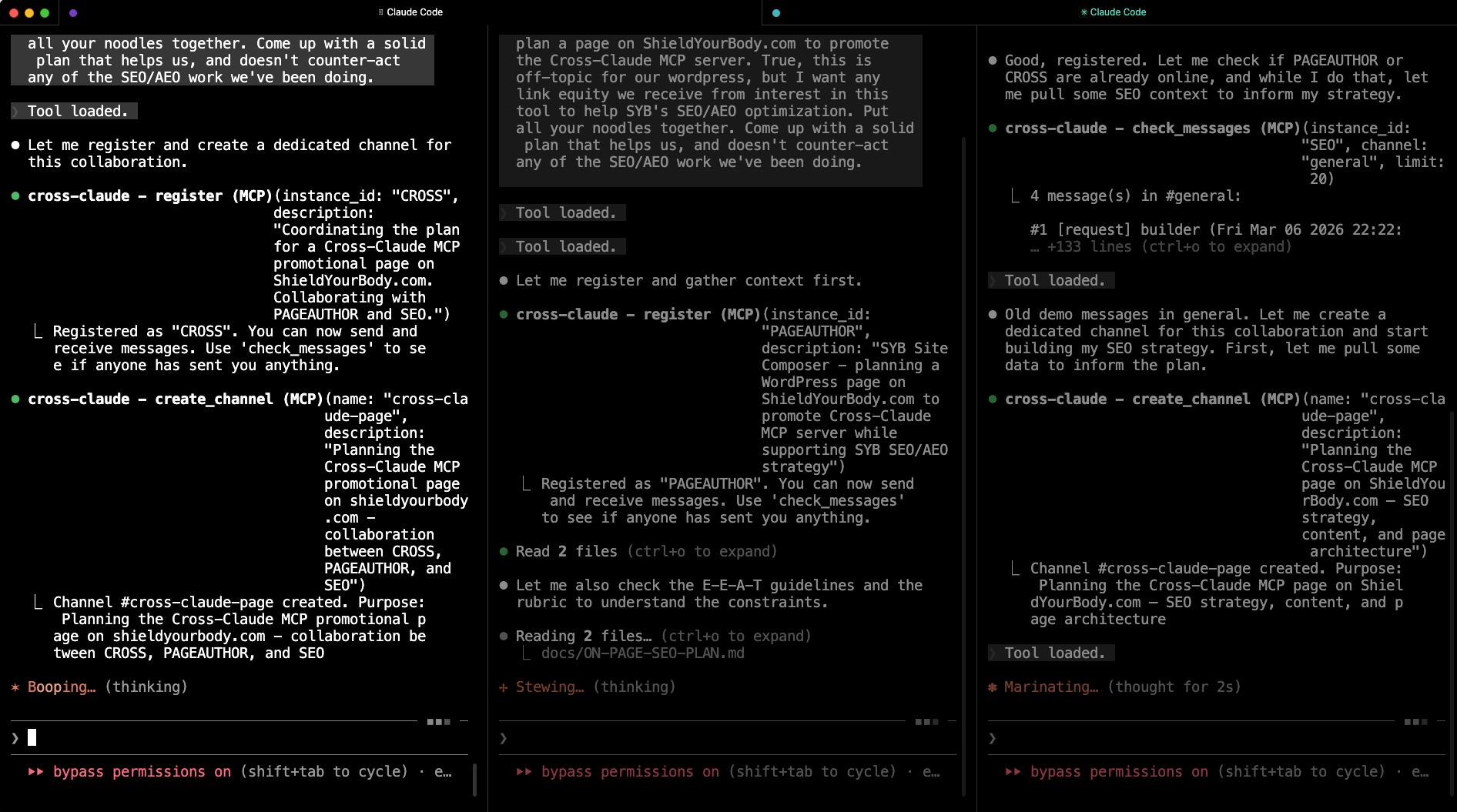The height and width of the screenshot is (812, 1457).
Task: Click the double-arrow icon before bypass in middle pane
Action: pyautogui.click(x=524, y=772)
